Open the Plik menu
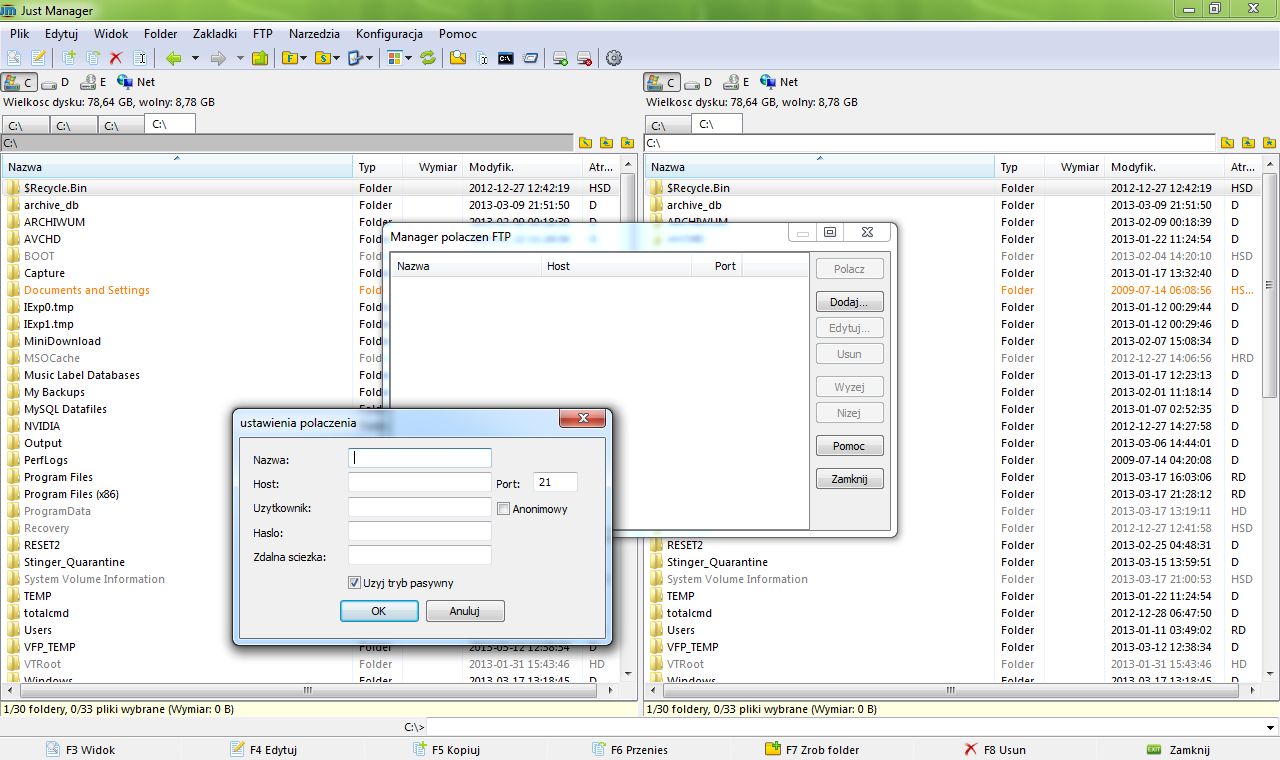 pos(20,34)
